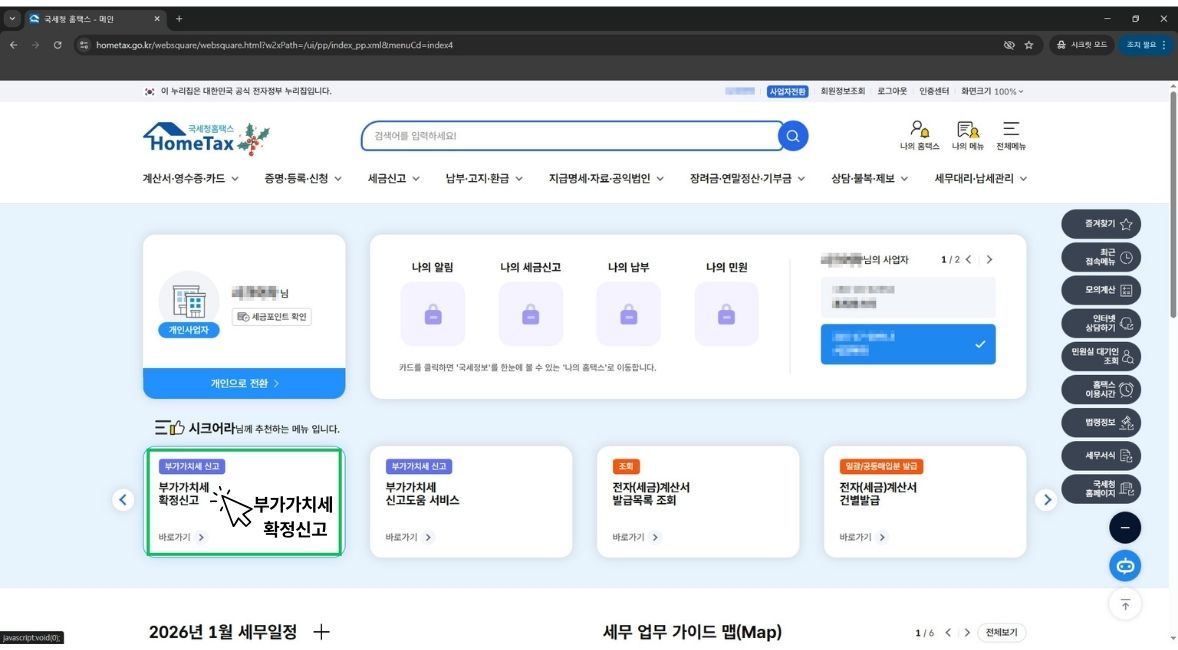Open 나의 알림 lock card
The width and height of the screenshot is (1178, 650).
[x=433, y=314]
